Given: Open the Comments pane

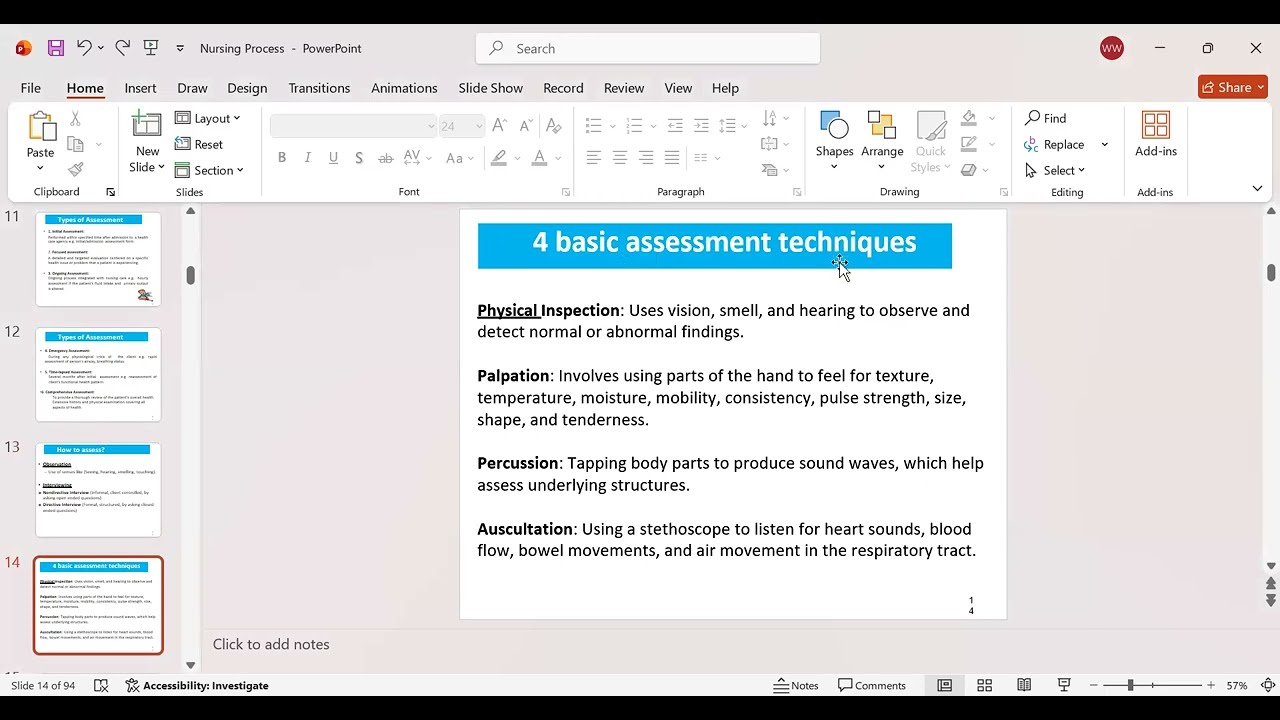Looking at the screenshot, I should [872, 685].
